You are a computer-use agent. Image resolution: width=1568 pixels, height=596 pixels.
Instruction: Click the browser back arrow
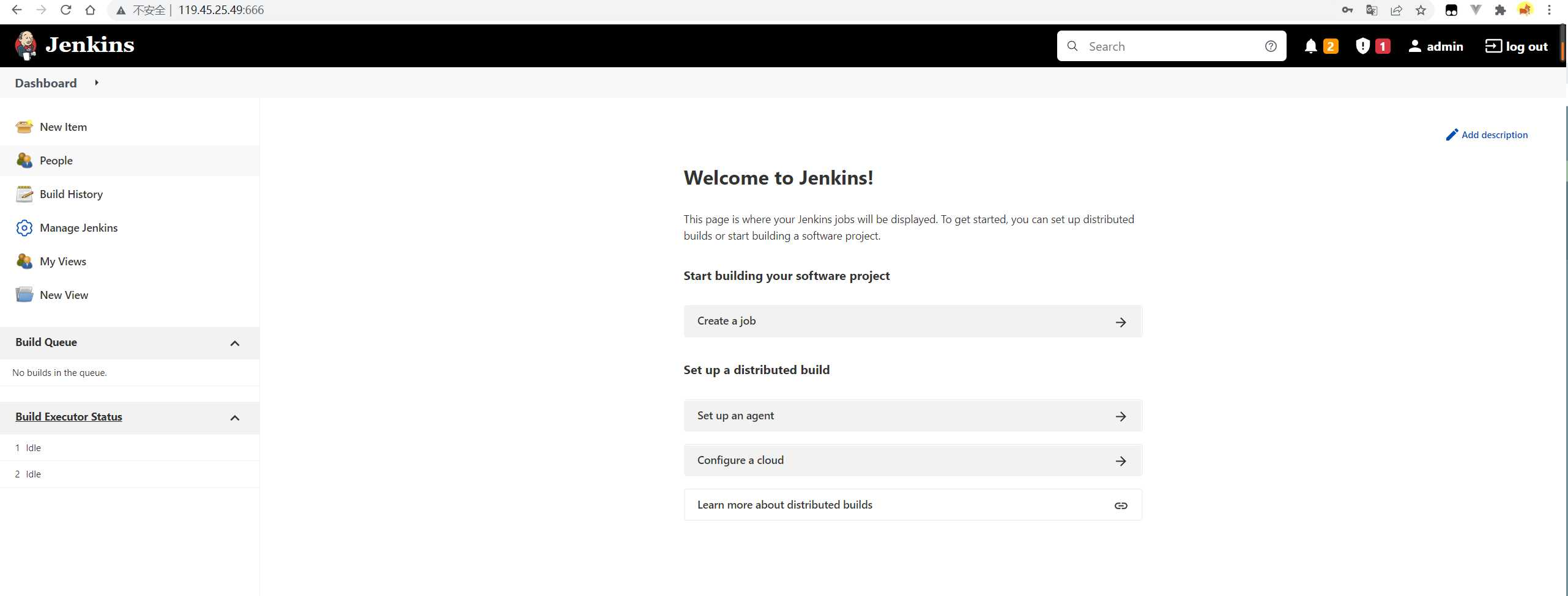pyautogui.click(x=17, y=10)
